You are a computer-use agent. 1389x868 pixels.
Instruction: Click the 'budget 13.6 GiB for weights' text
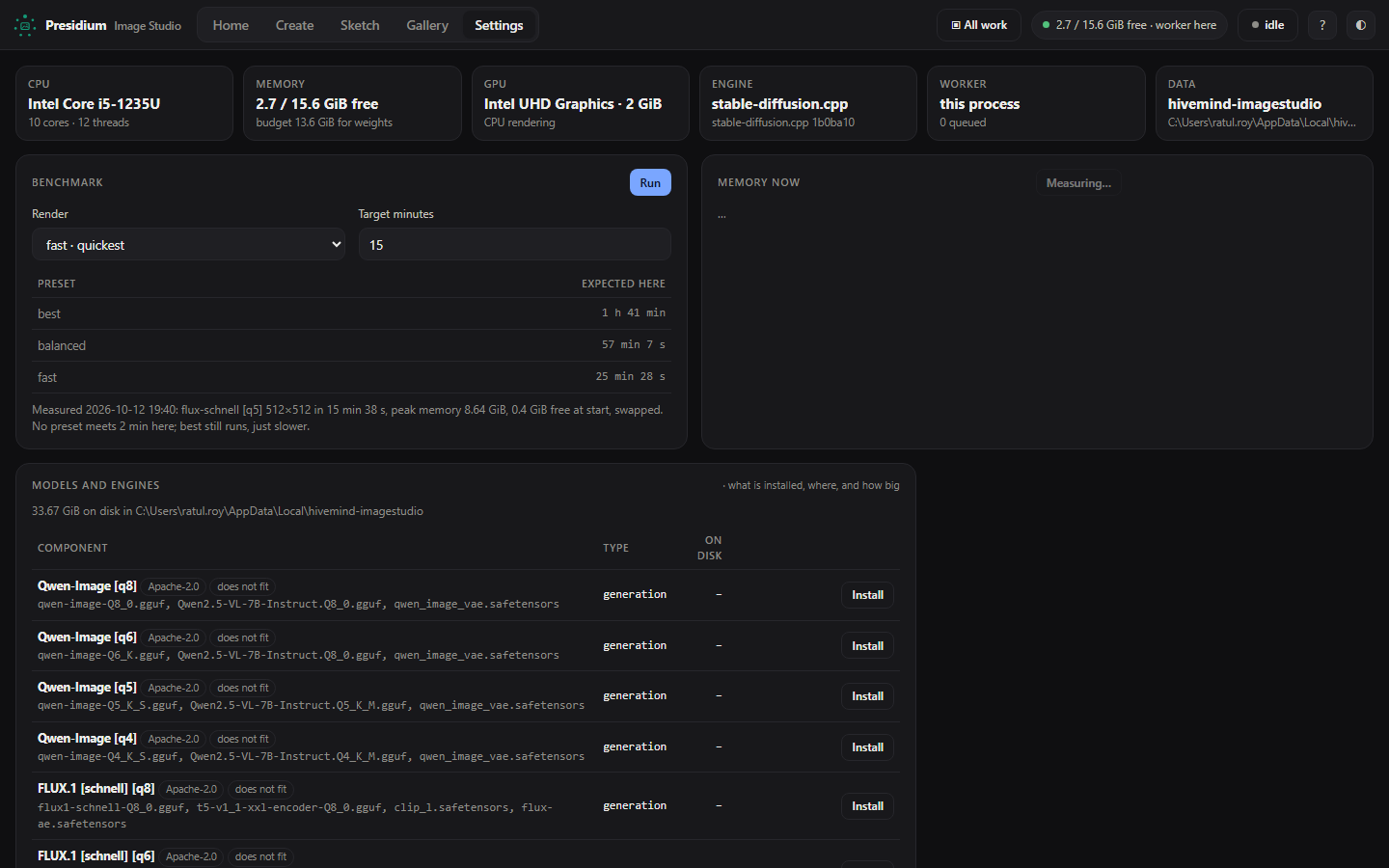click(x=324, y=122)
